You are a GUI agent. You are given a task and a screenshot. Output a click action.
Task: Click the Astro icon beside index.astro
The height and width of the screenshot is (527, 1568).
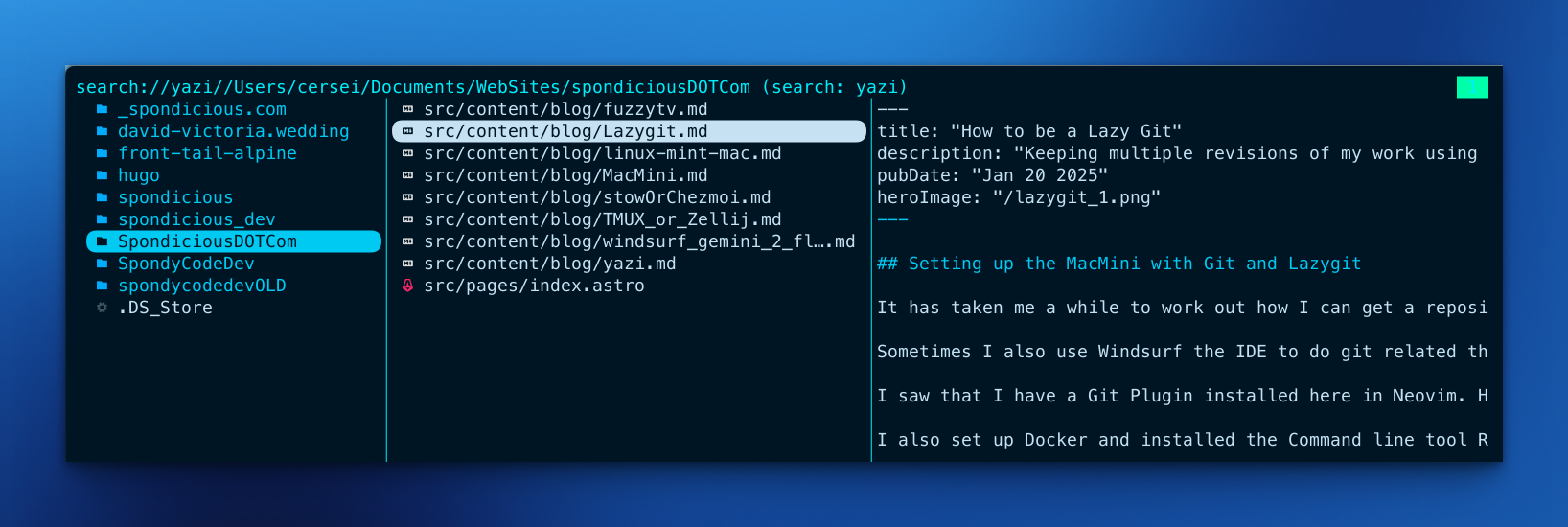(x=407, y=286)
